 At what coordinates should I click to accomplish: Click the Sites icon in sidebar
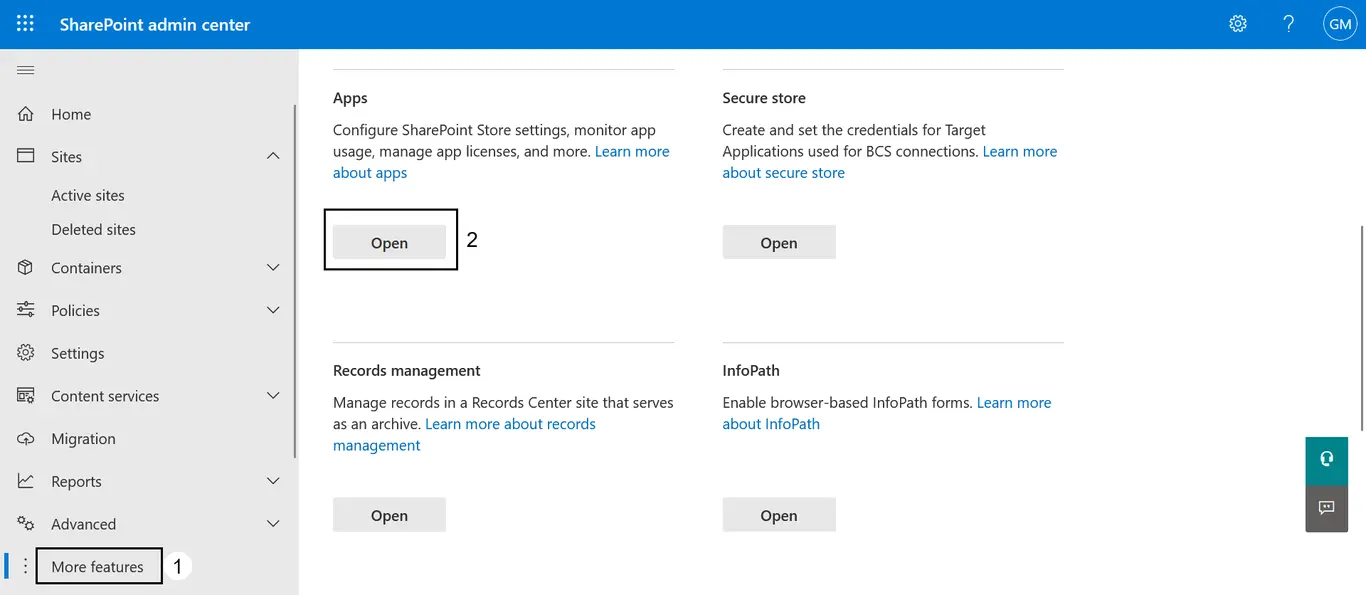tap(26, 156)
